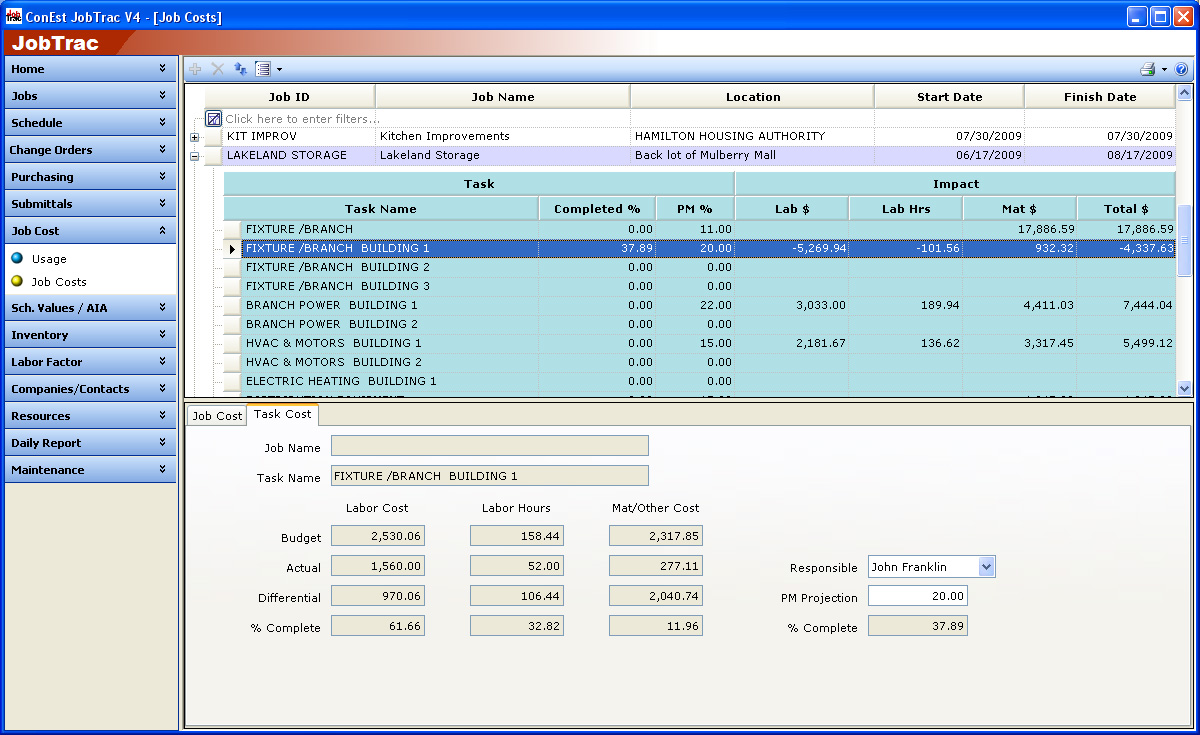
Task: Click the delete (X) toolbar icon
Action: click(x=217, y=69)
